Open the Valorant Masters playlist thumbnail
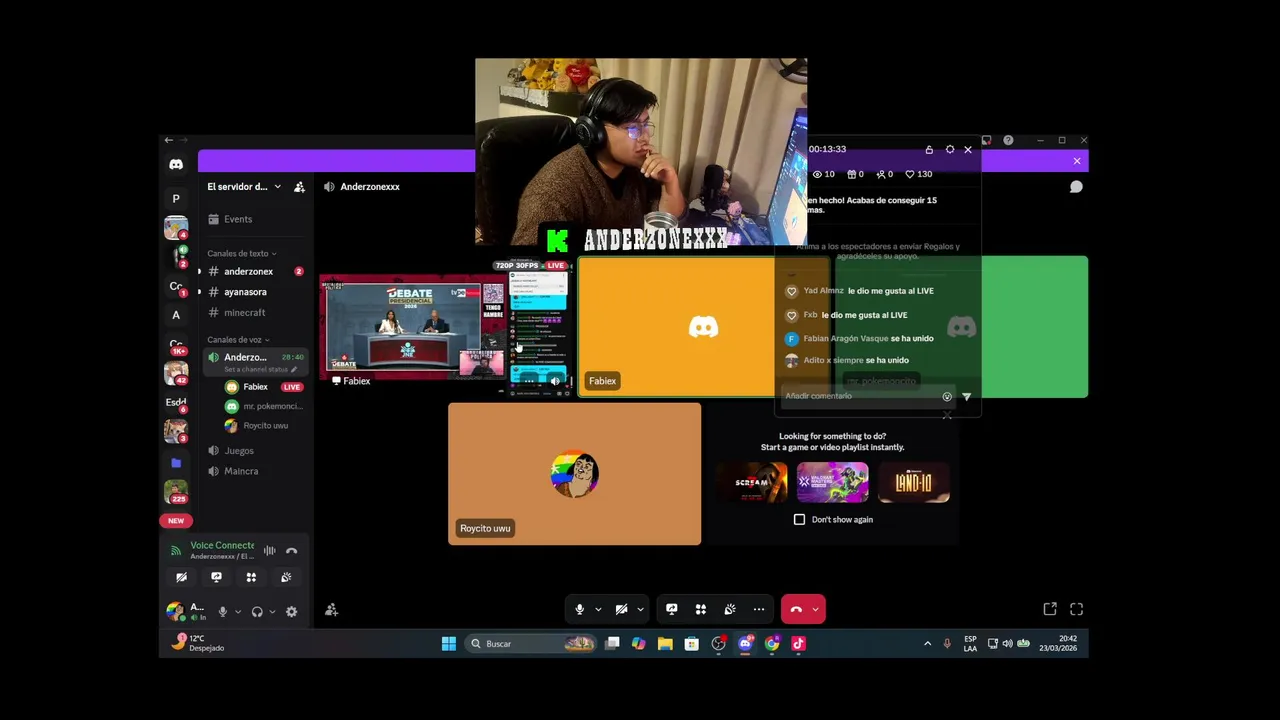Image resolution: width=1280 pixels, height=720 pixels. [833, 482]
